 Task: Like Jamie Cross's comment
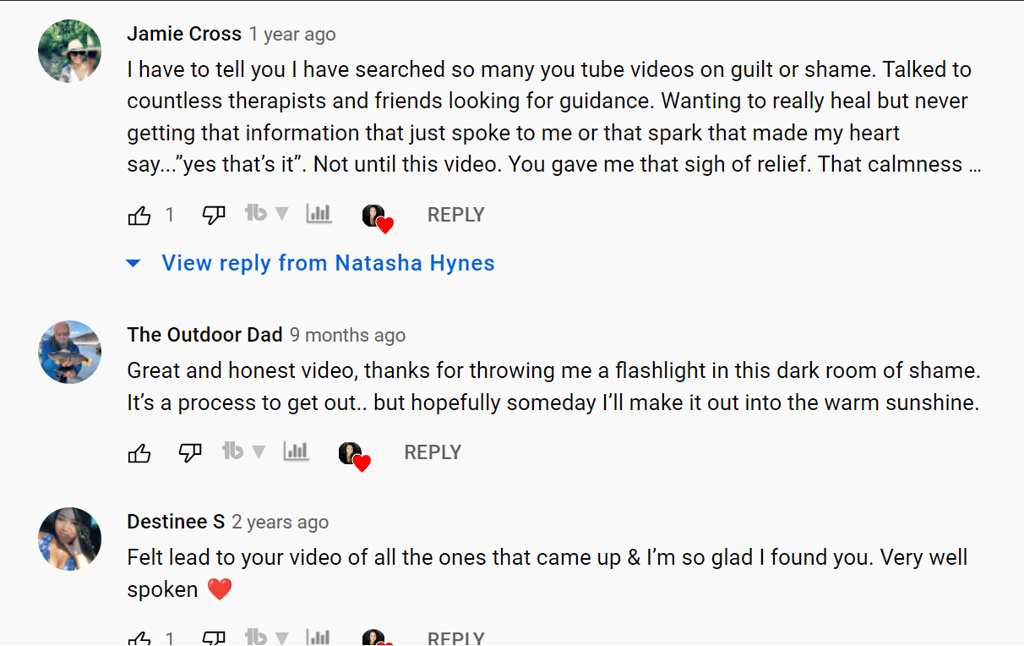click(x=140, y=215)
